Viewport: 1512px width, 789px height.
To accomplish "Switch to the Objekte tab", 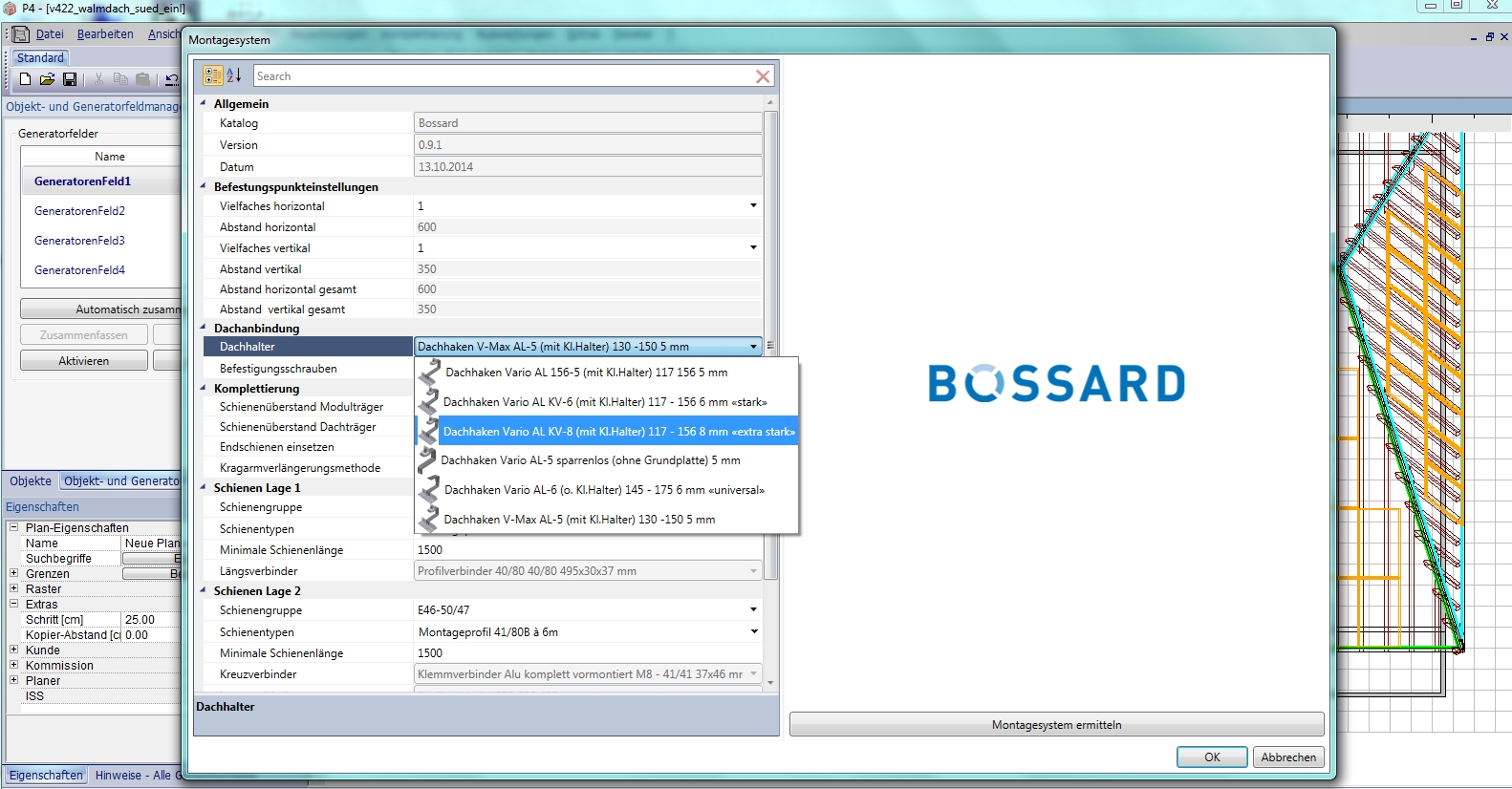I will click(31, 481).
